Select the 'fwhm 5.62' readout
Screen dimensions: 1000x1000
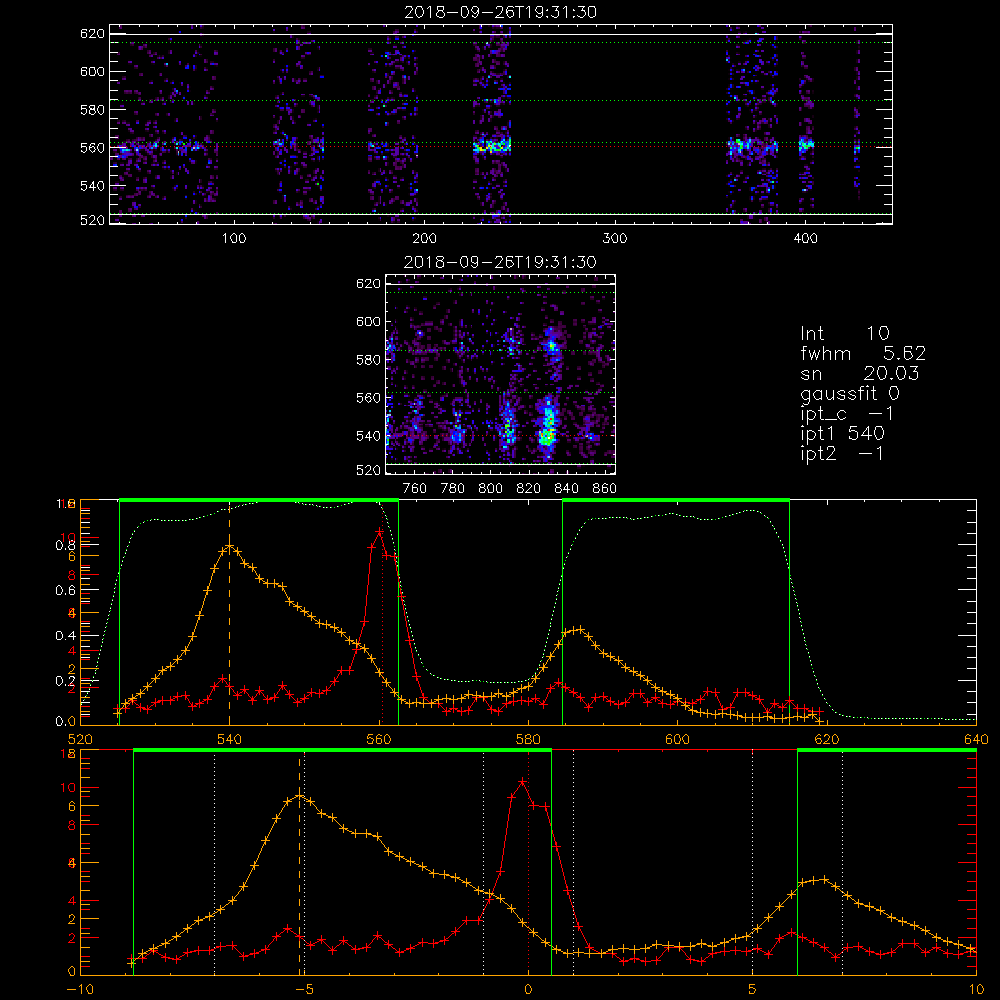pos(863,353)
